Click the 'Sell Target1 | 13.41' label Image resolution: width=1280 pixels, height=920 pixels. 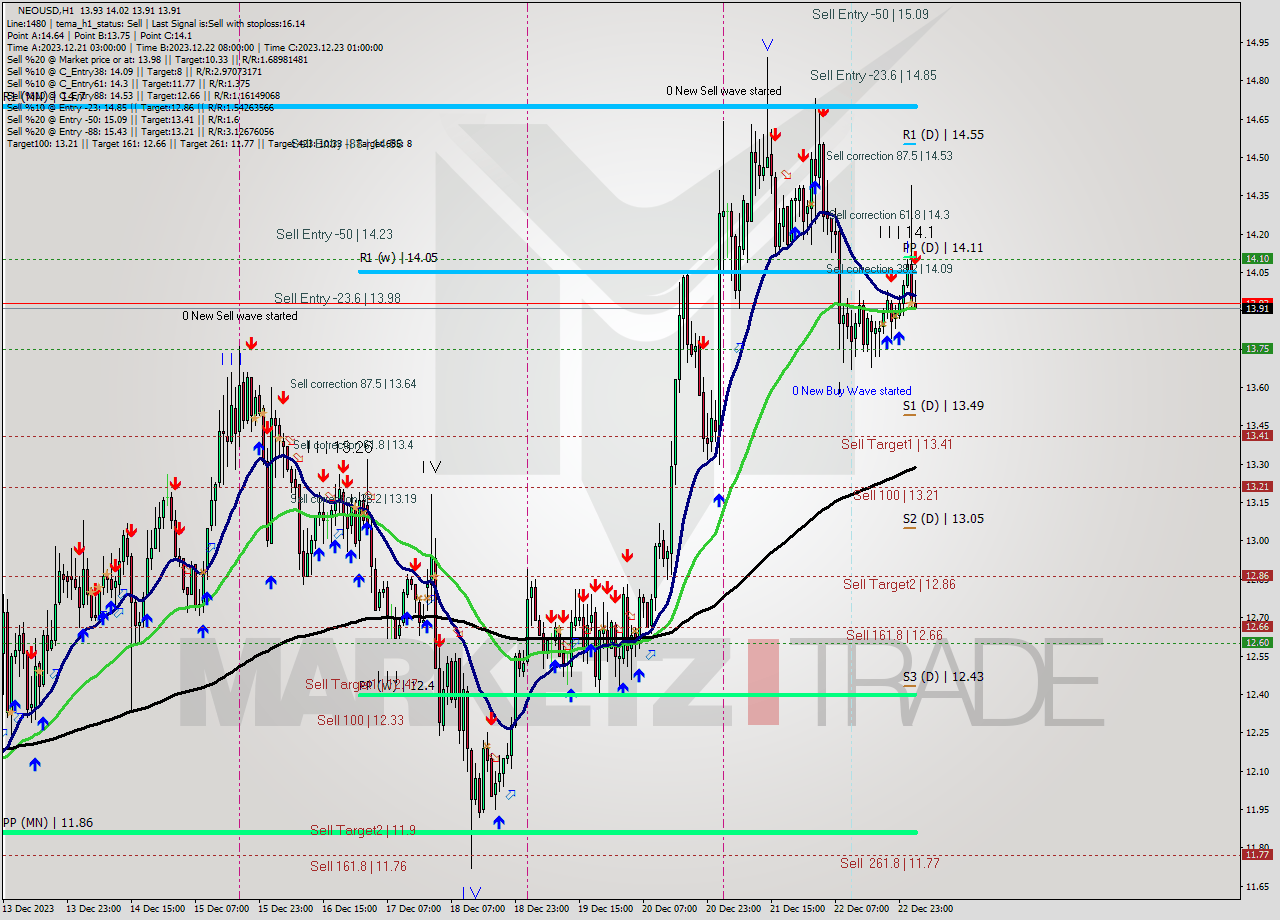897,444
